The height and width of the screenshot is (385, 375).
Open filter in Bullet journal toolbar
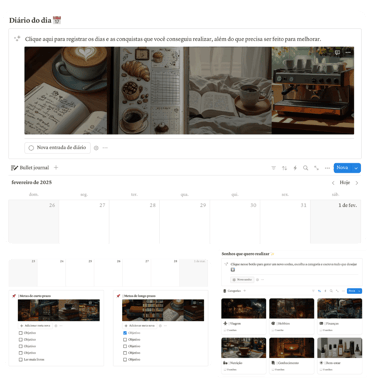(x=273, y=168)
